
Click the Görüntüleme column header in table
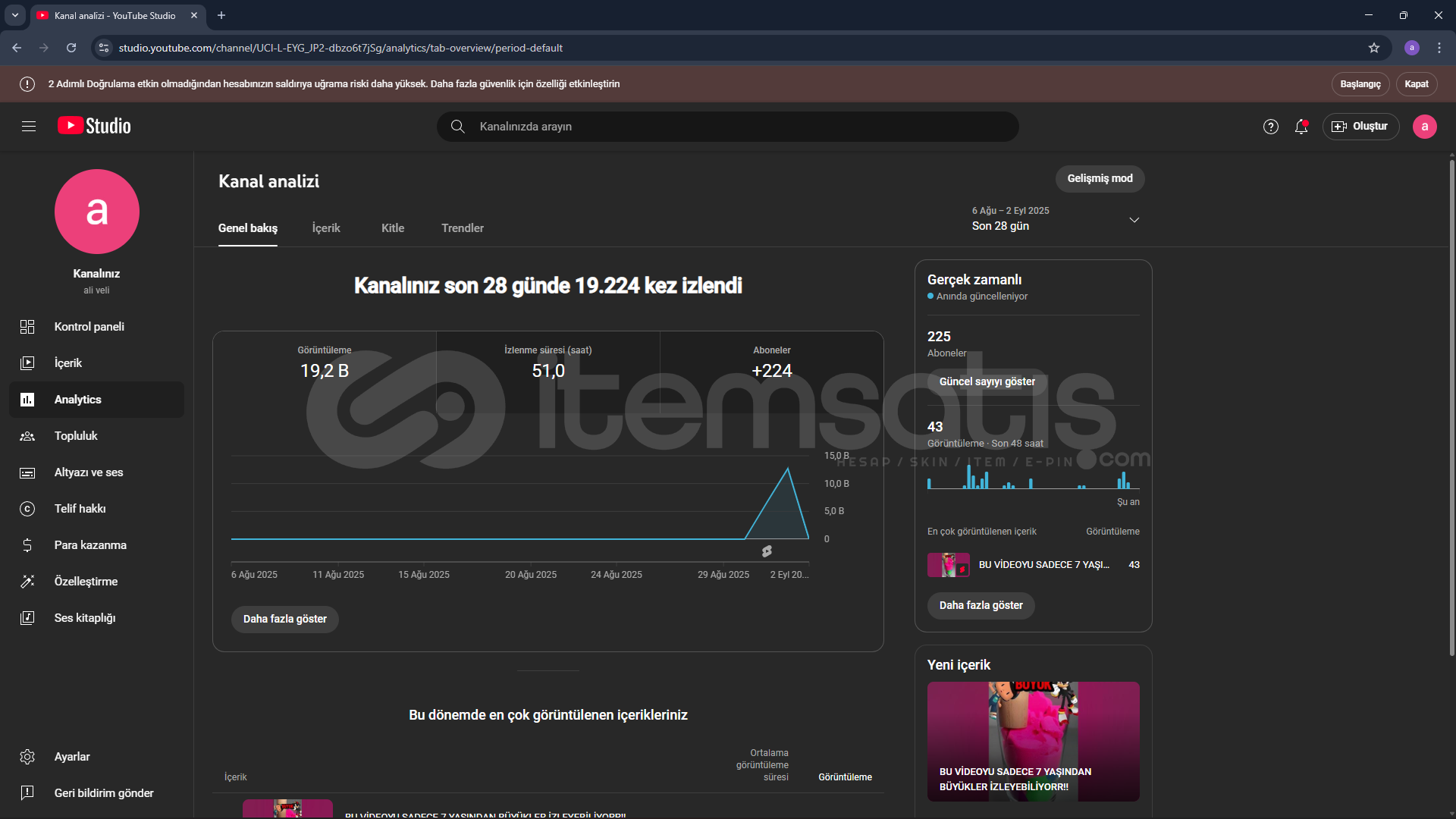point(845,777)
